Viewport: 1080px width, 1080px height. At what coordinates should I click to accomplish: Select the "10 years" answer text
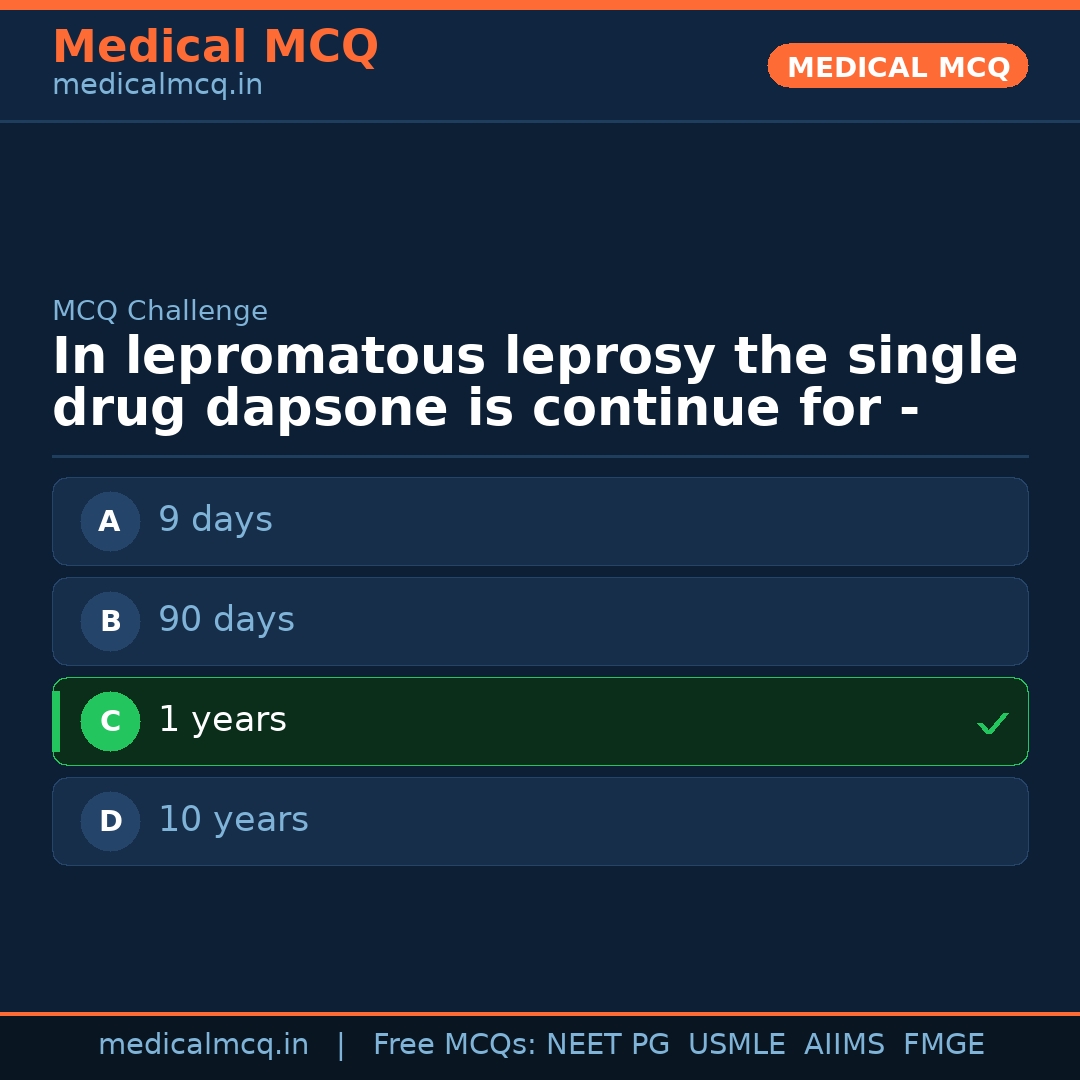pyautogui.click(x=233, y=820)
